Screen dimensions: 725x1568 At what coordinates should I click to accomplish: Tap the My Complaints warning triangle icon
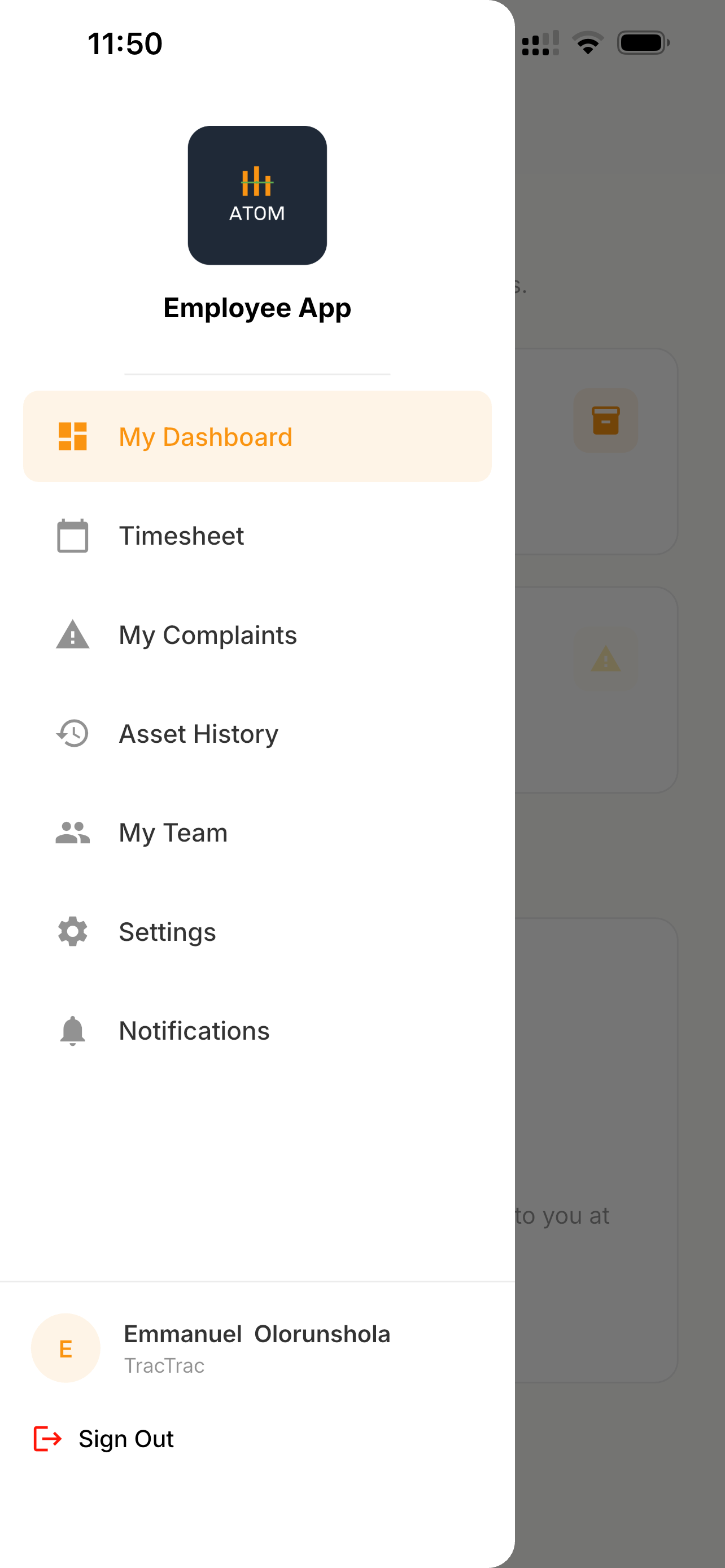tap(72, 634)
